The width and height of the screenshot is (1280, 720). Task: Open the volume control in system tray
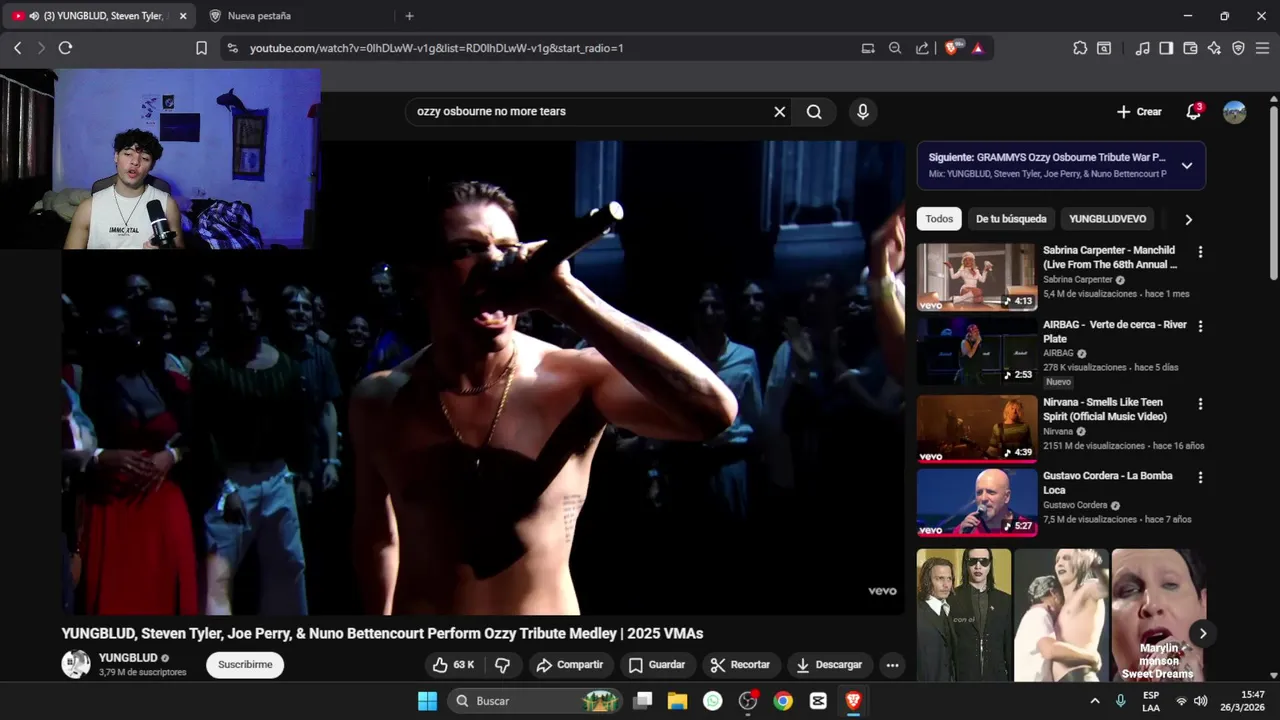(x=1201, y=701)
